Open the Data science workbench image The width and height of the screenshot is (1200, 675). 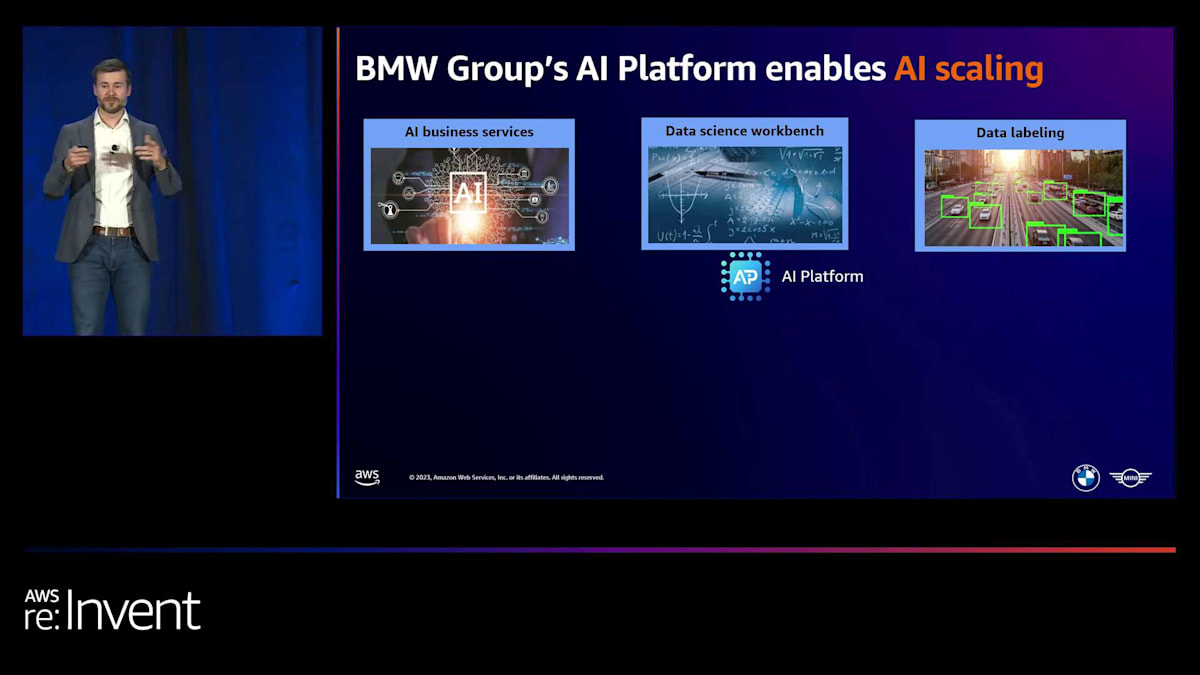(745, 195)
